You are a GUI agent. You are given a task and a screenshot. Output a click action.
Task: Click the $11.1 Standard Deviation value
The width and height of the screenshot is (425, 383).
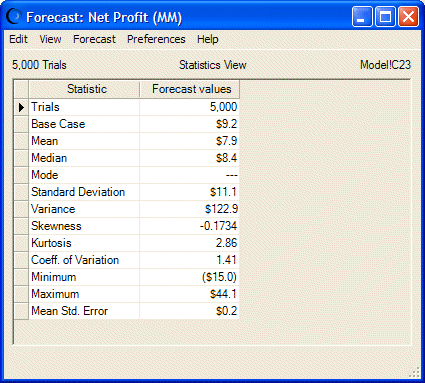[223, 192]
